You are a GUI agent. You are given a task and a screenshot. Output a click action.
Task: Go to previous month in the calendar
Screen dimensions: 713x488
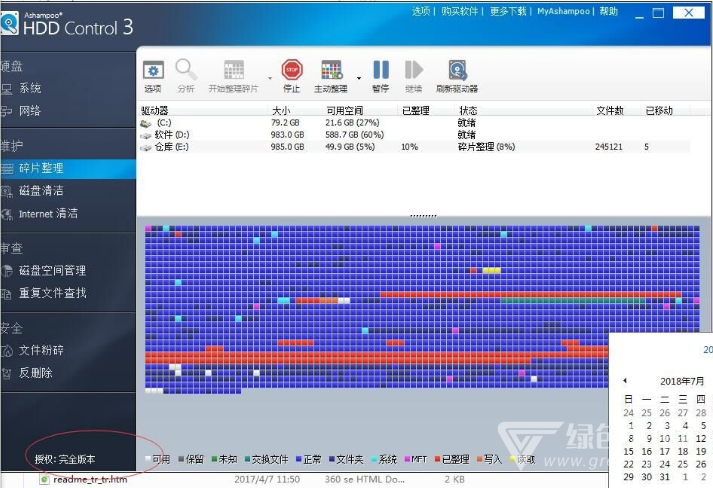[625, 381]
